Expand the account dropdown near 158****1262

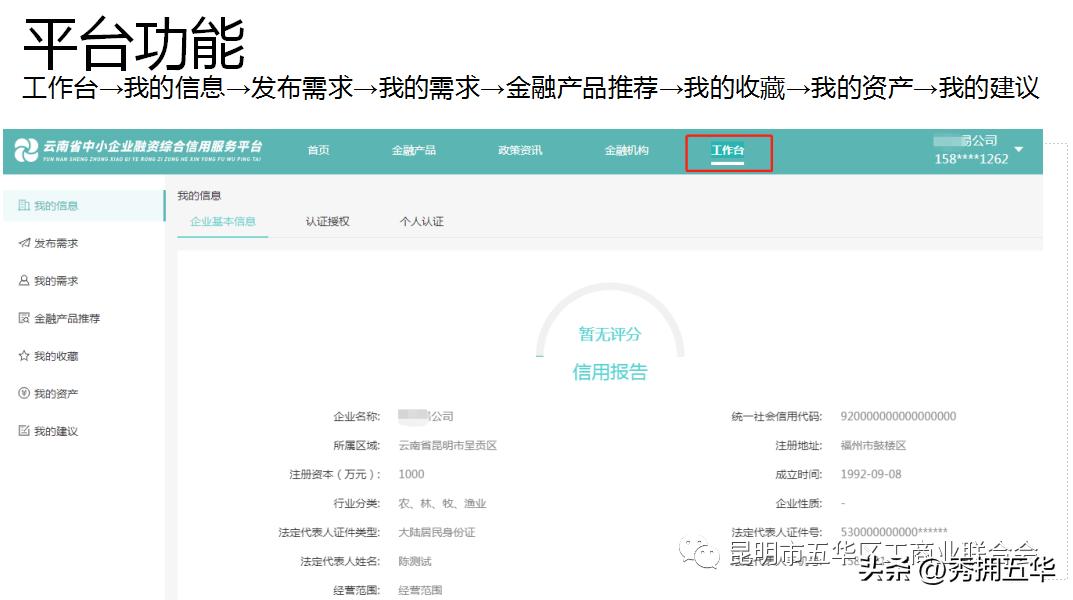tap(1019, 148)
